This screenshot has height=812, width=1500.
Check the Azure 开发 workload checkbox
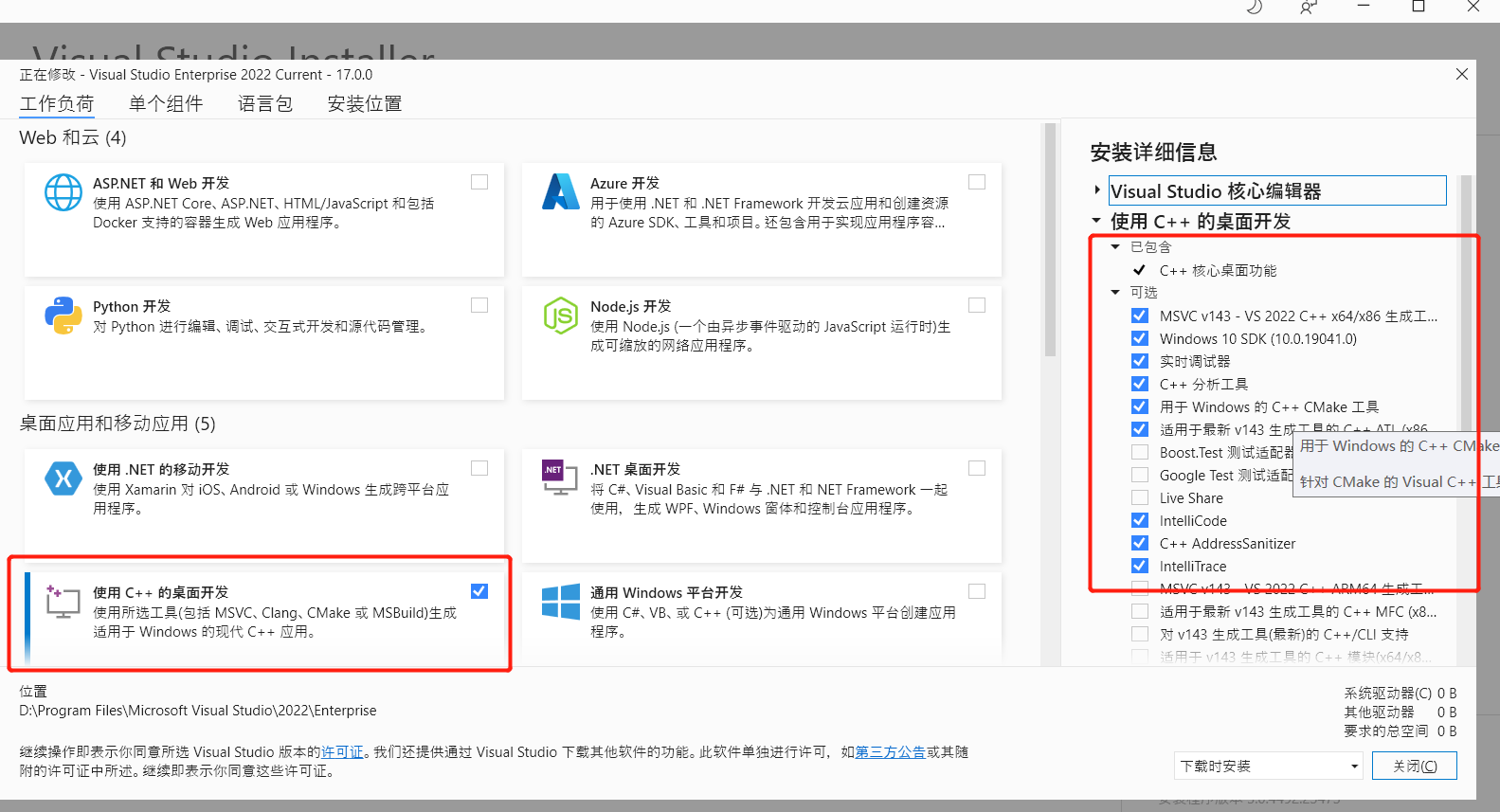click(x=977, y=182)
